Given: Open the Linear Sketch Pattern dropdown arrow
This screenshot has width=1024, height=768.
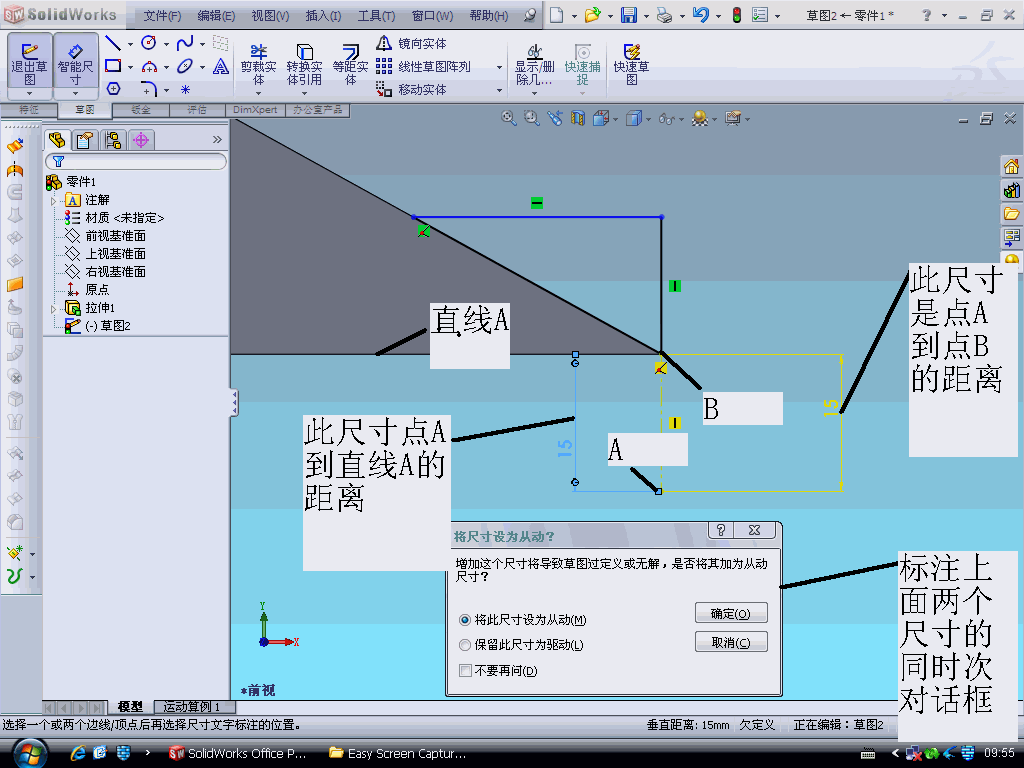Looking at the screenshot, I should 500,67.
